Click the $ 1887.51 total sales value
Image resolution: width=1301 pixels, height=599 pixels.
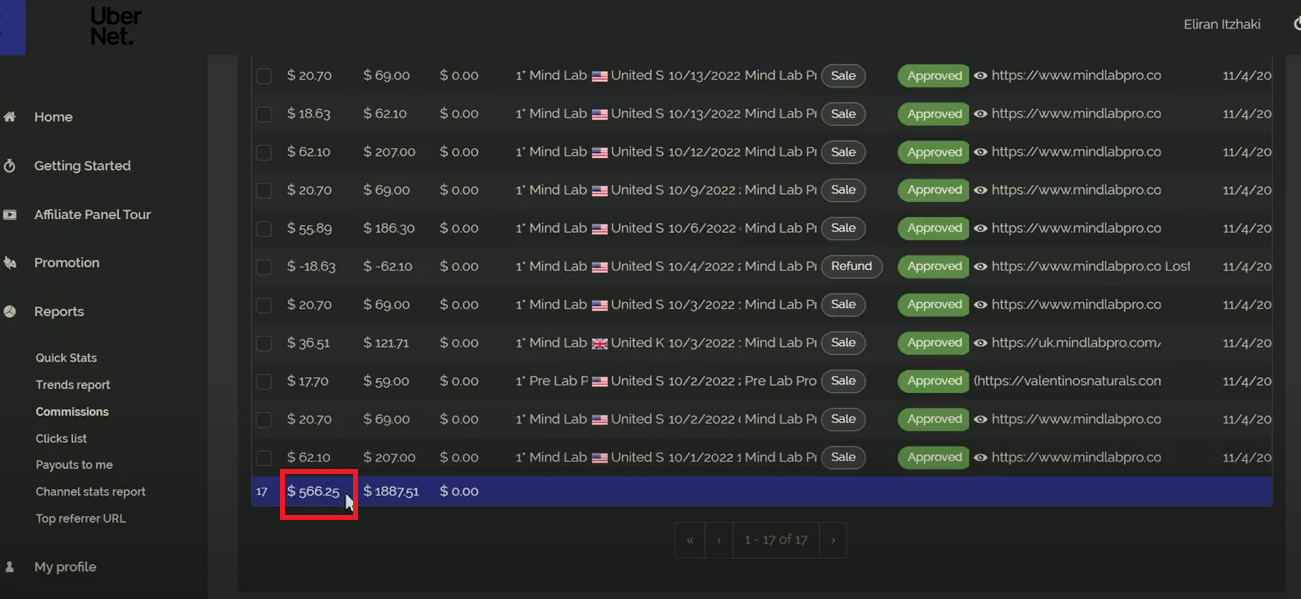pos(391,492)
